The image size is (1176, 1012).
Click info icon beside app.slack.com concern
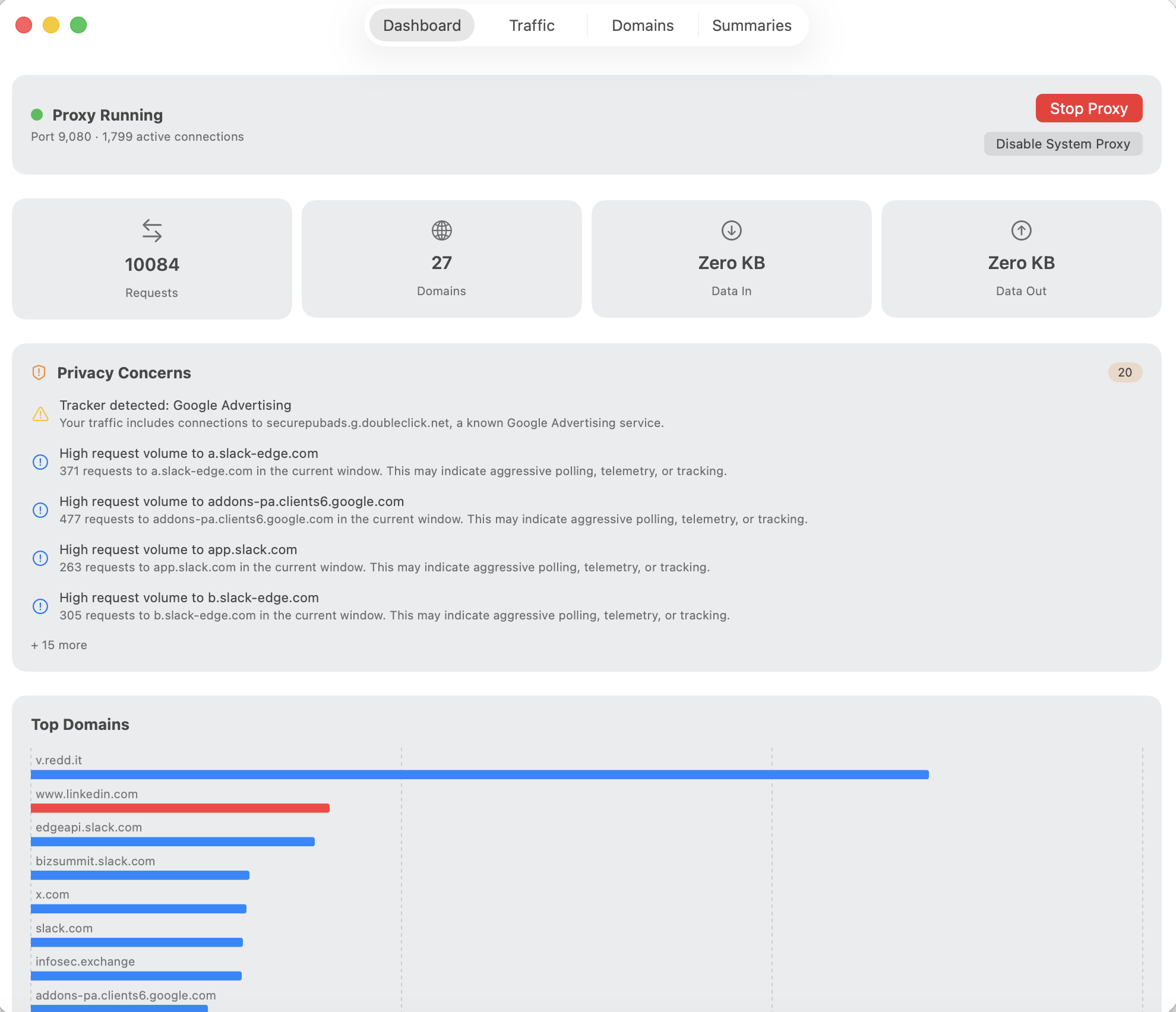40,558
